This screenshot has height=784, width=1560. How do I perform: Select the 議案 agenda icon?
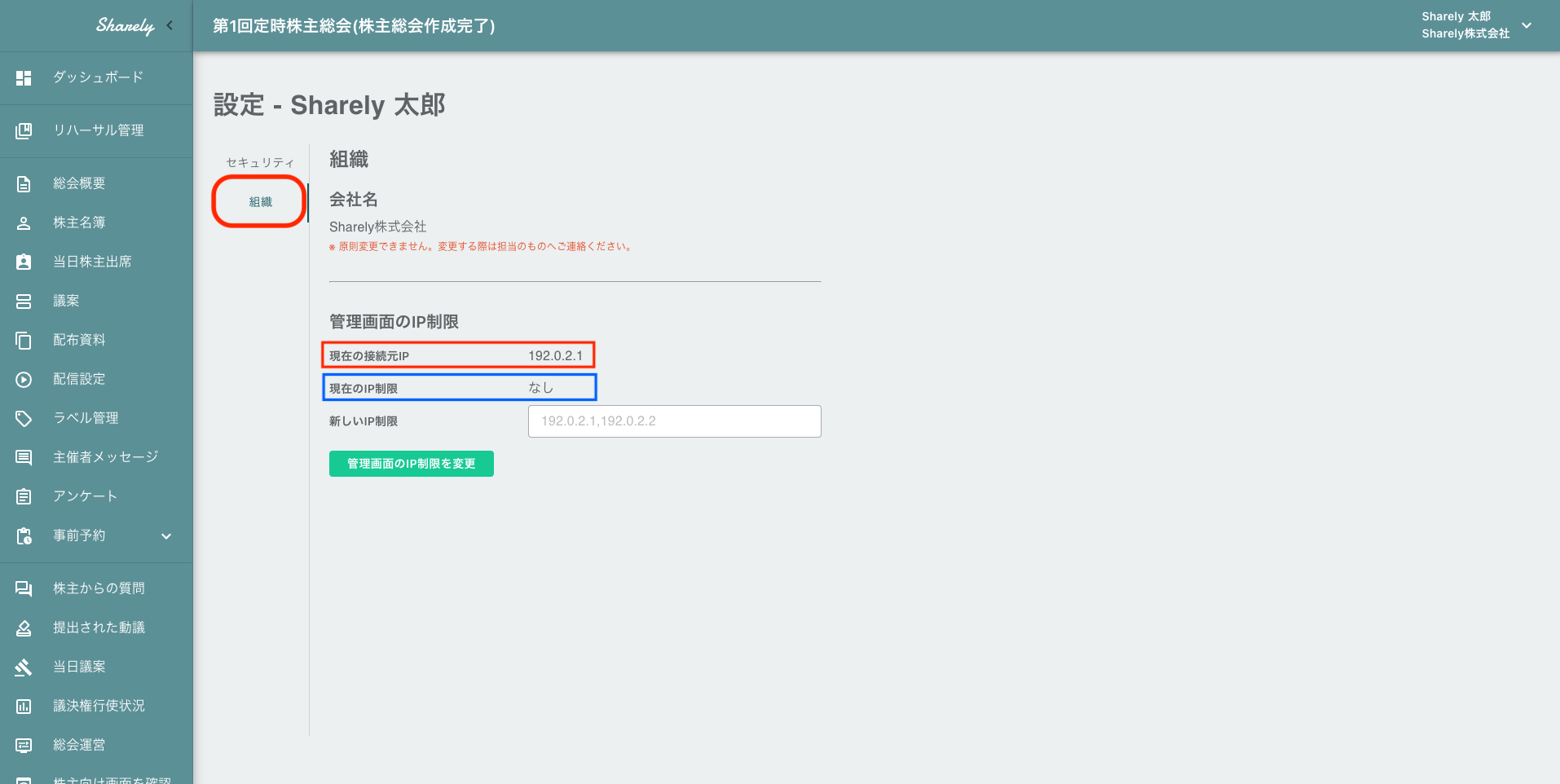pyautogui.click(x=23, y=300)
